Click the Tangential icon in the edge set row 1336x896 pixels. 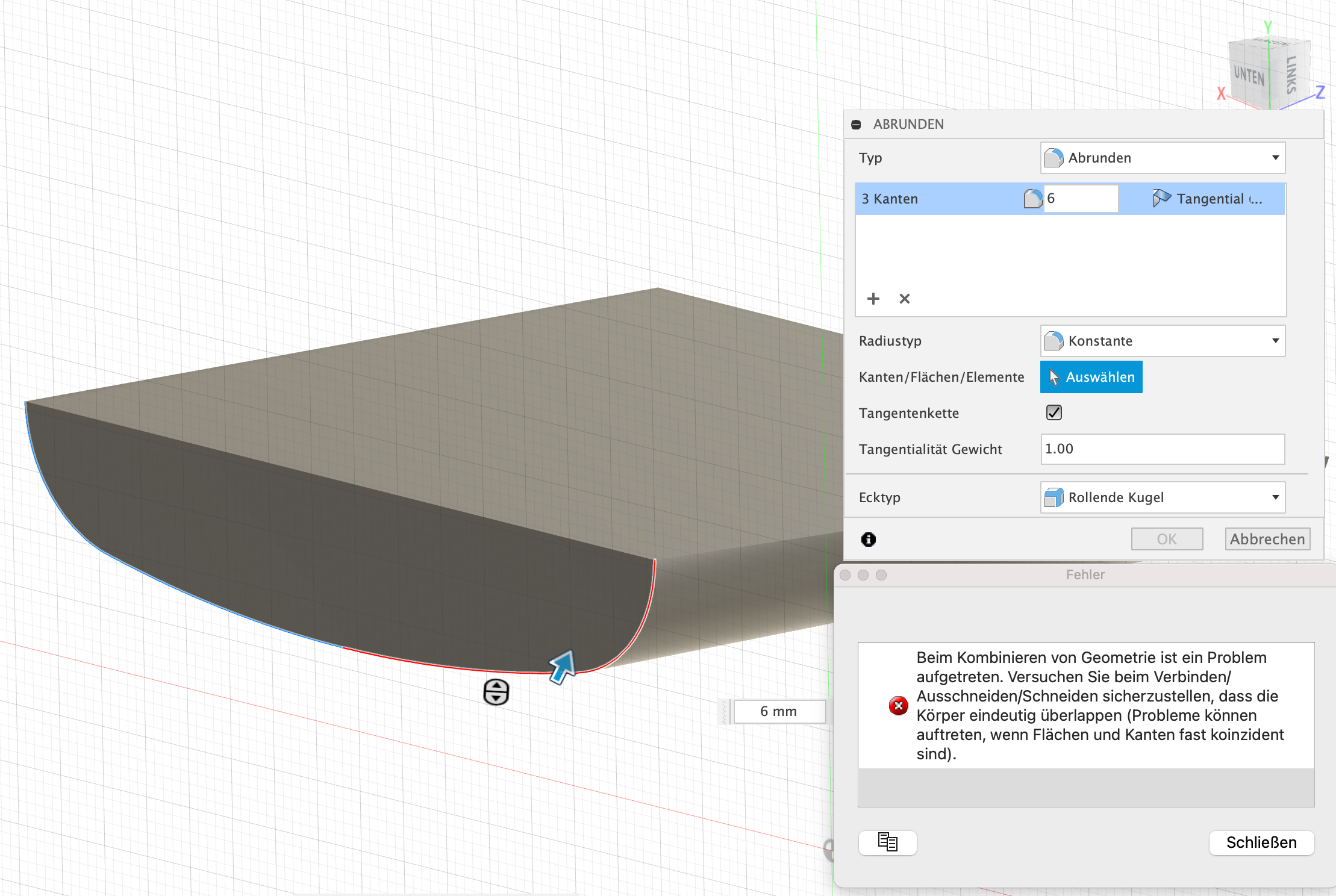click(1162, 198)
